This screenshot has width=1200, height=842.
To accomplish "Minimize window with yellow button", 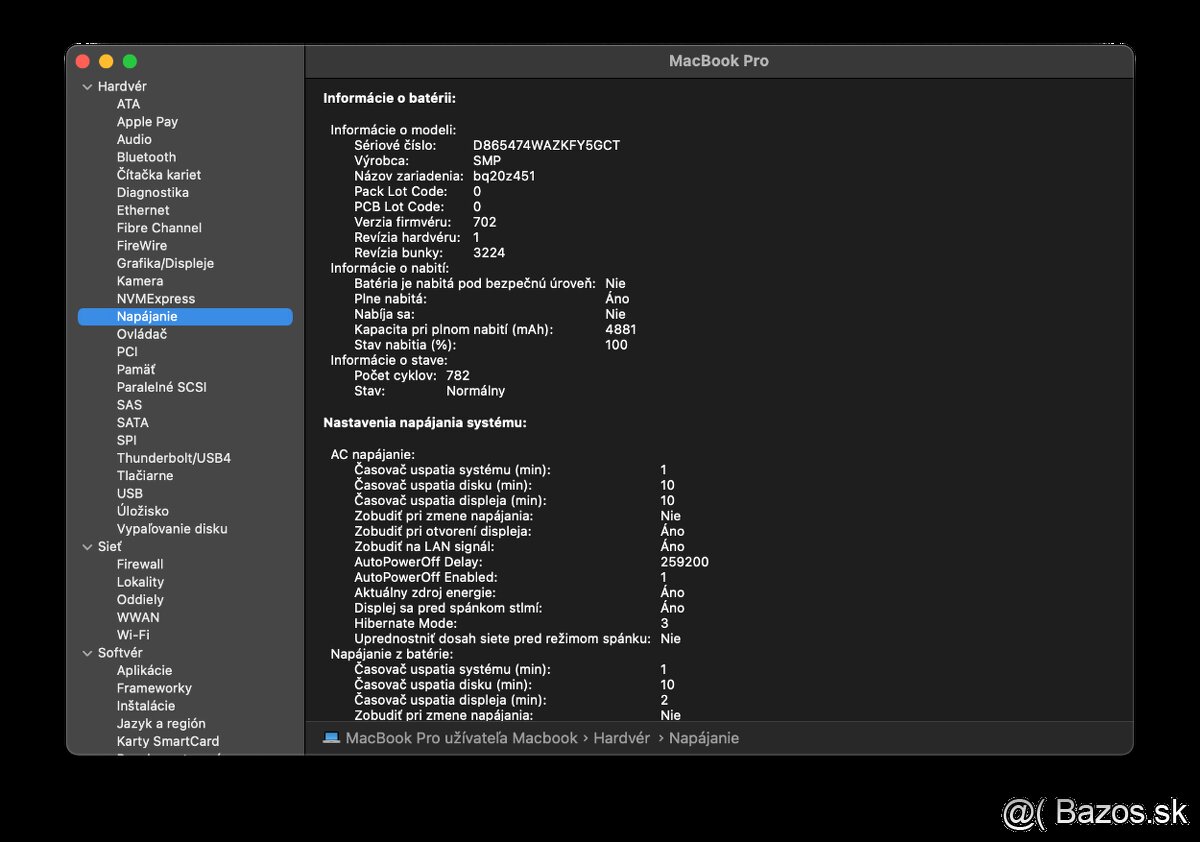I will point(106,61).
